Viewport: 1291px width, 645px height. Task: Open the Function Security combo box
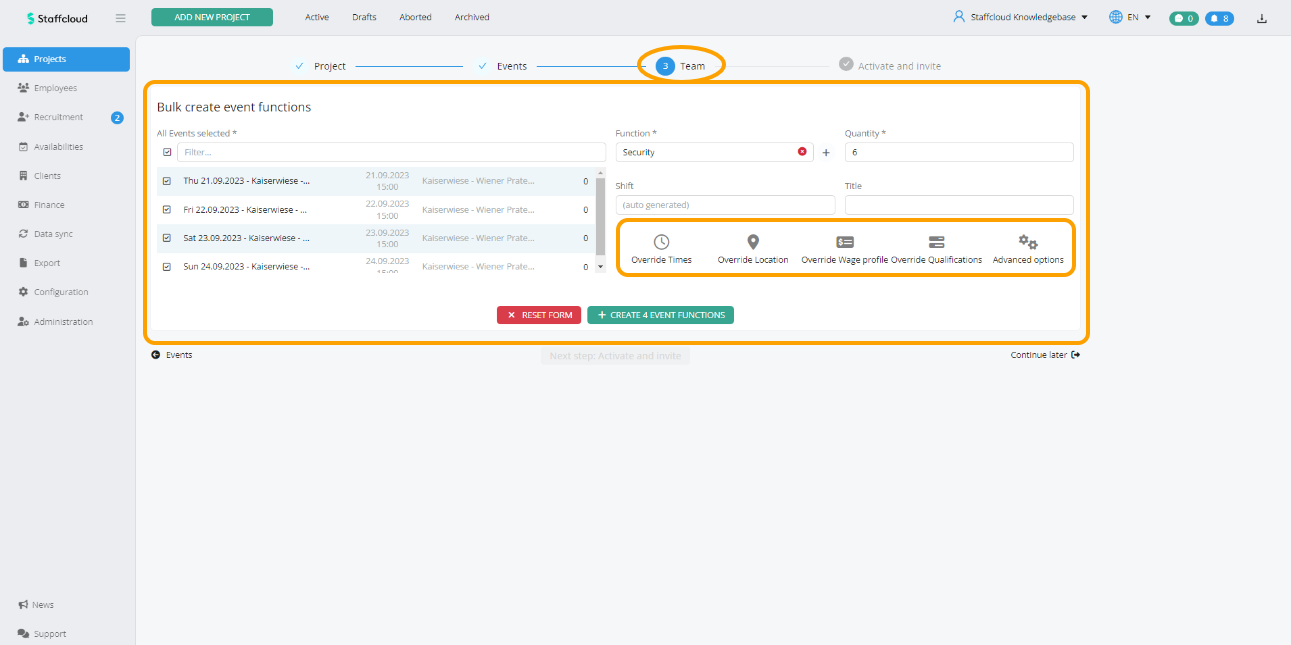pos(714,152)
